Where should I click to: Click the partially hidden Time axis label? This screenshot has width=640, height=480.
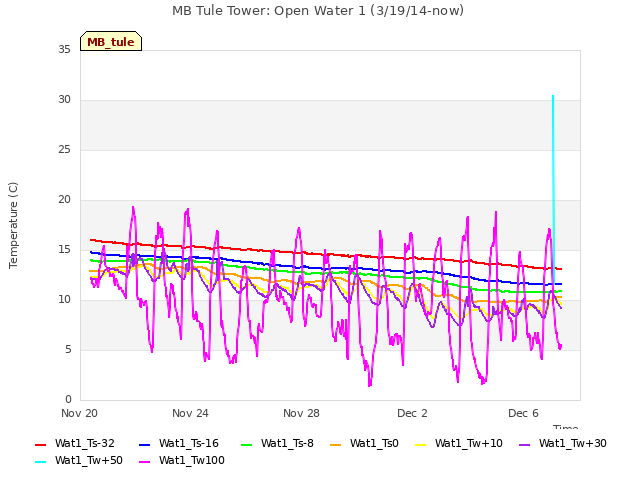coord(566,427)
